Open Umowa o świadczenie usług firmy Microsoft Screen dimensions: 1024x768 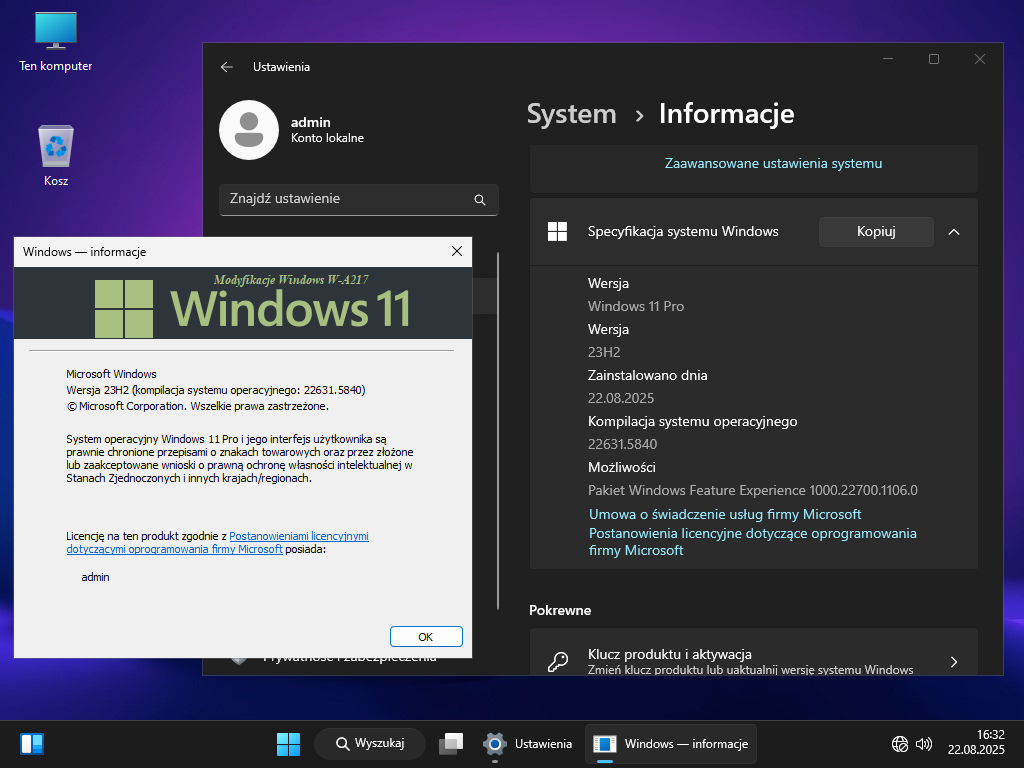pyautogui.click(x=724, y=514)
